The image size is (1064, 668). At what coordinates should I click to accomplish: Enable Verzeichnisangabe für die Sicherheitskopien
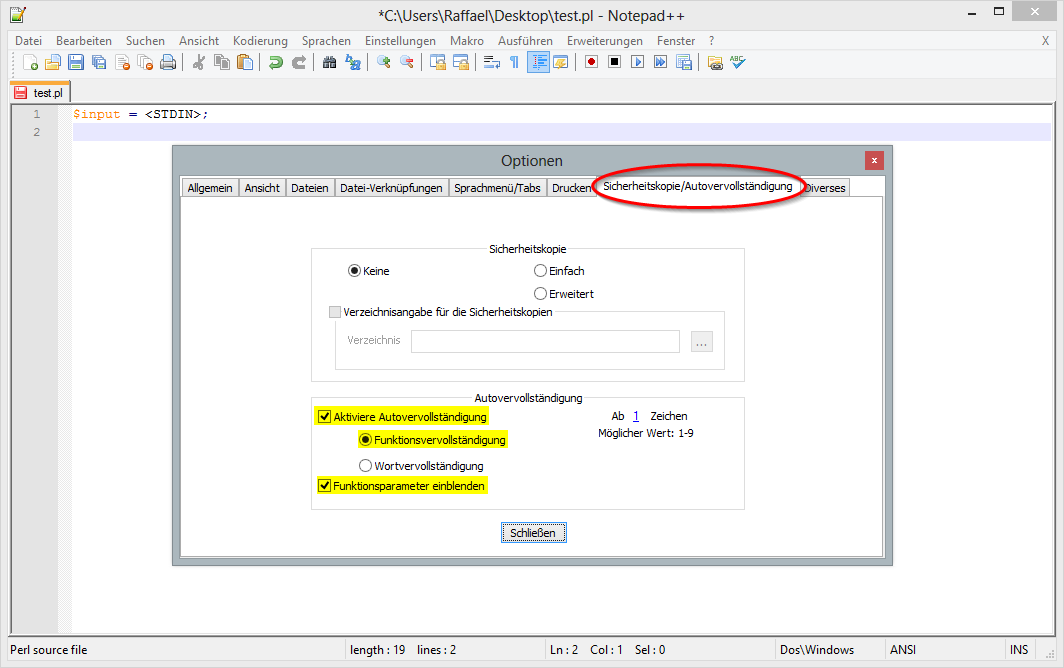pyautogui.click(x=336, y=312)
